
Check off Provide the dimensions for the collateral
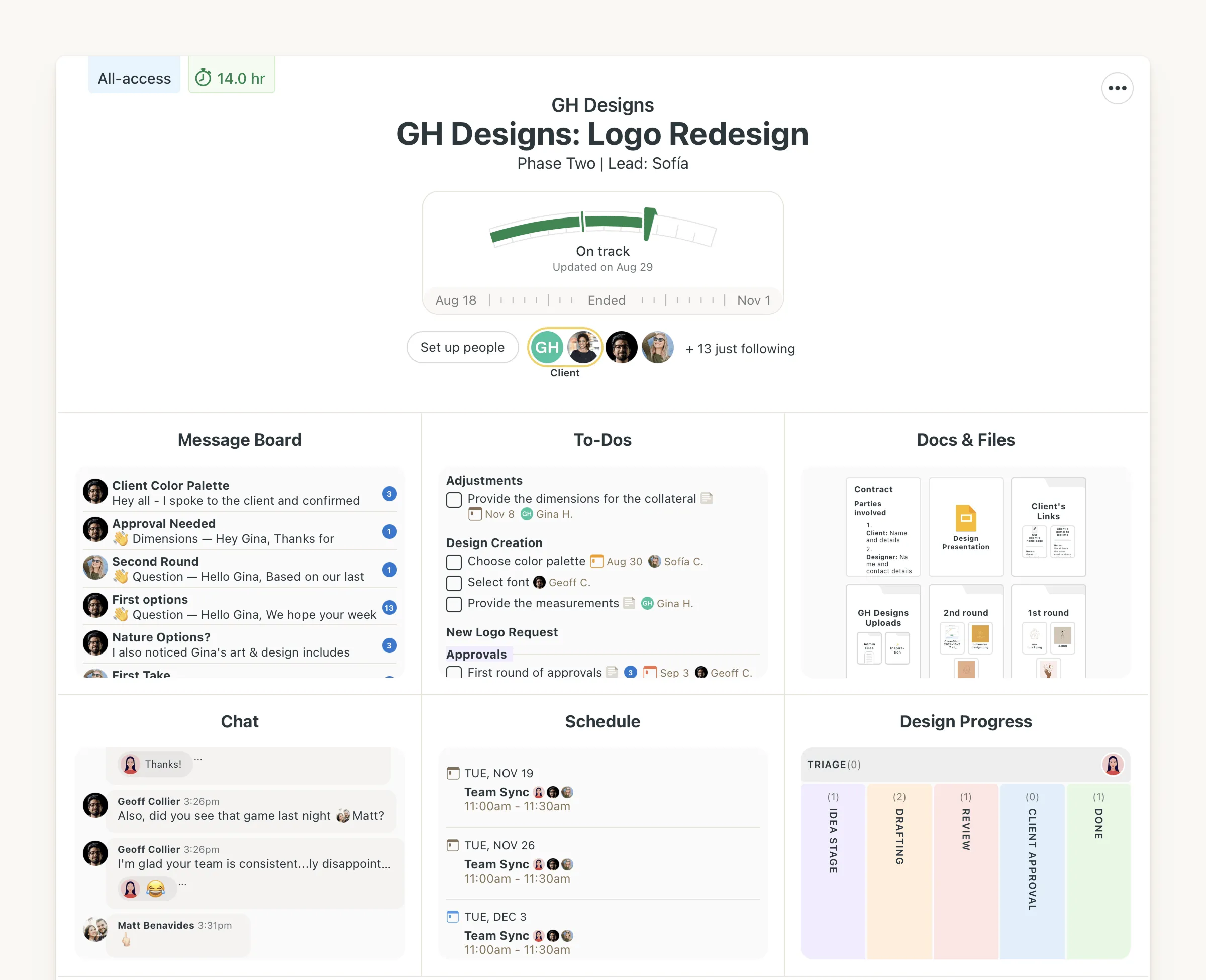pos(454,500)
